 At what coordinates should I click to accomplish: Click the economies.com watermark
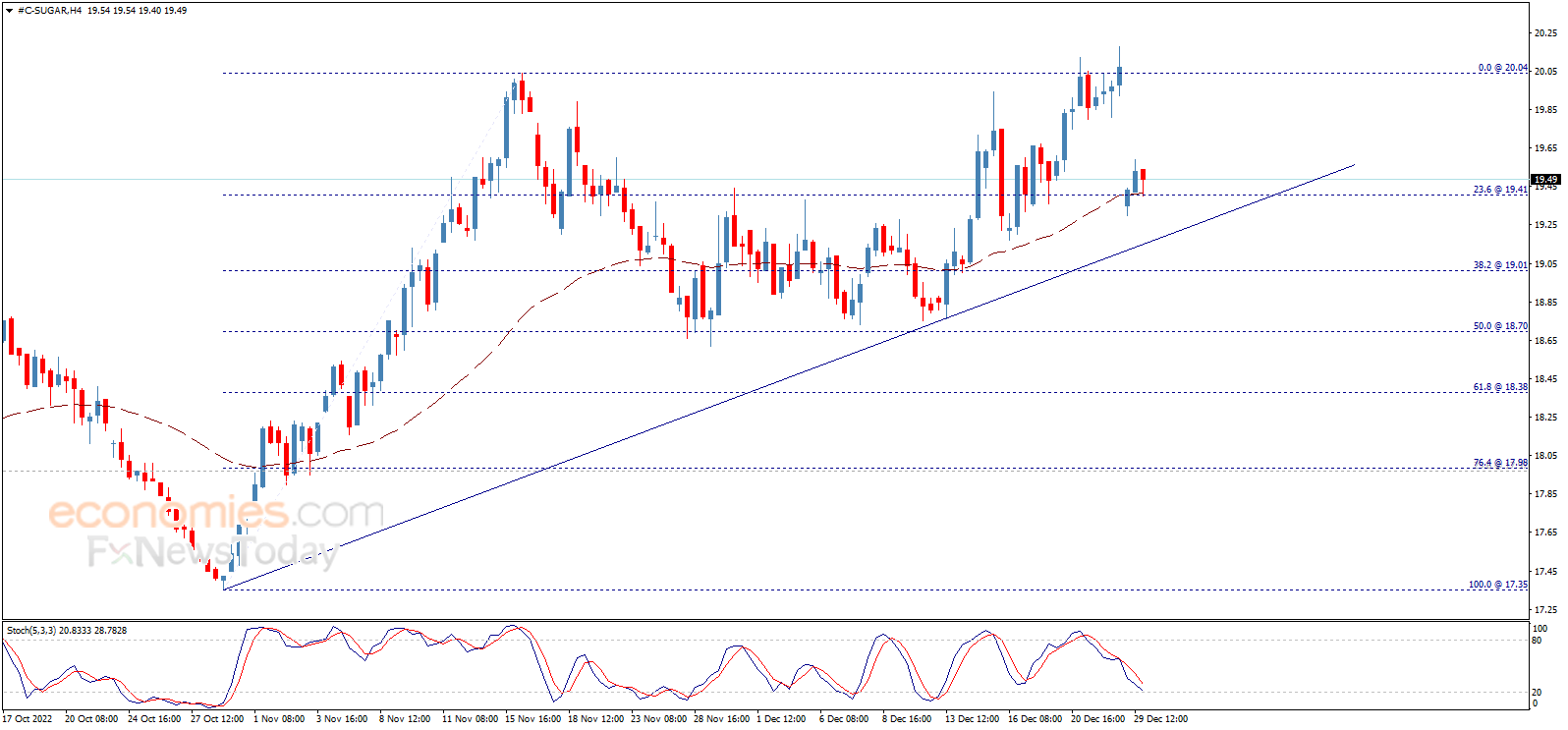point(216,513)
